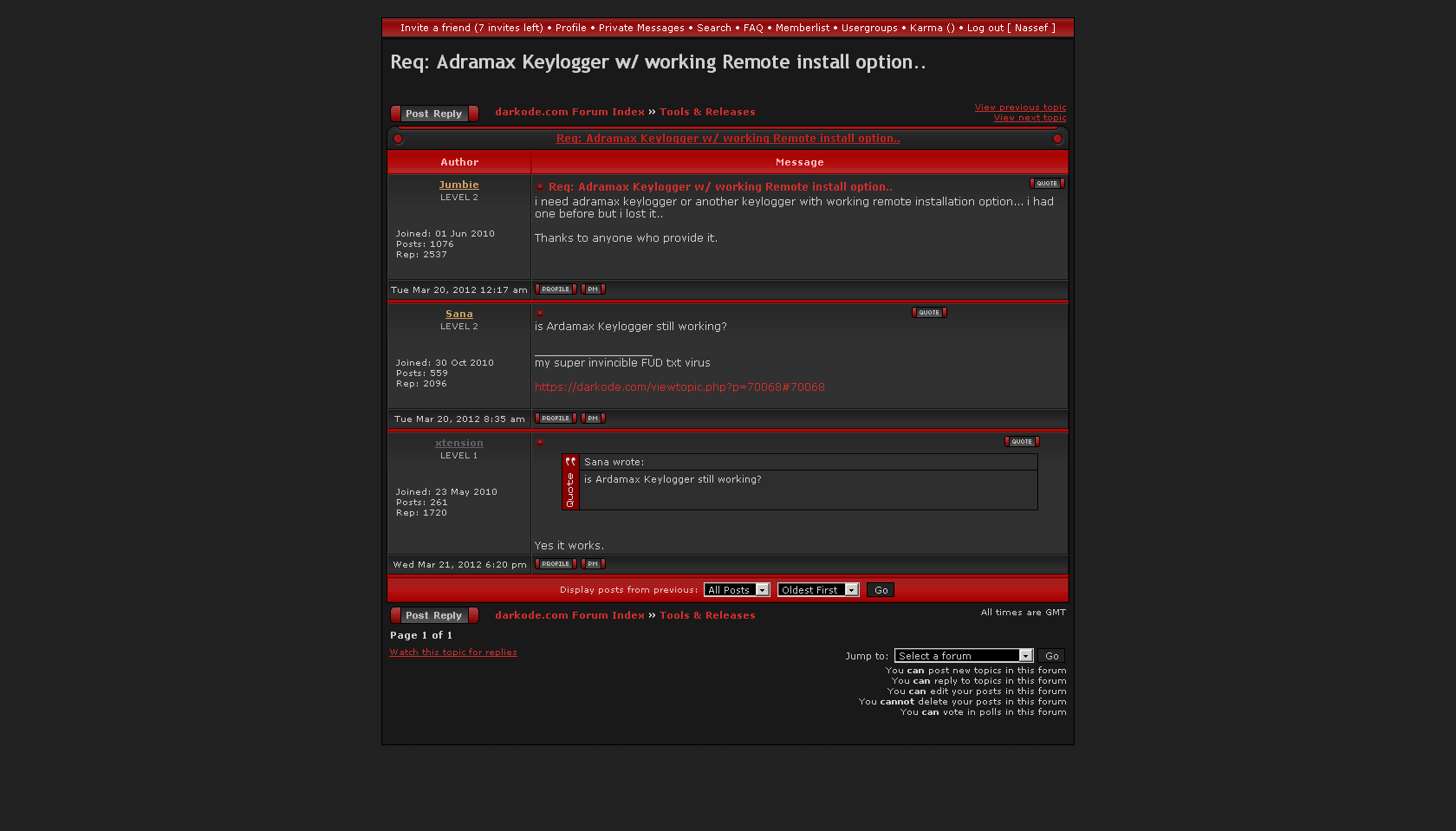Select Search in the top navigation
This screenshot has width=1456, height=831.
[x=713, y=28]
